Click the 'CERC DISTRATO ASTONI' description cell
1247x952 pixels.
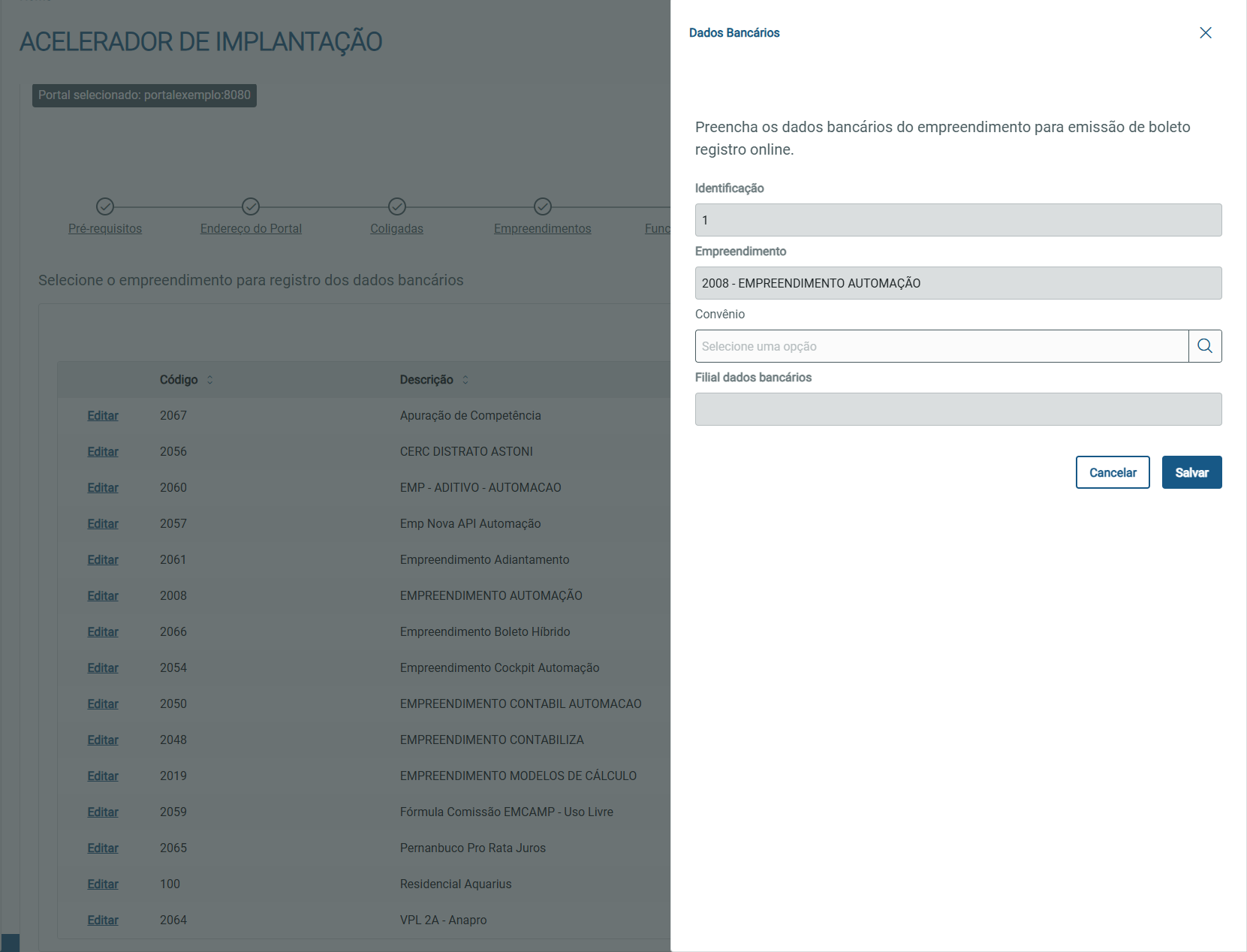(x=466, y=452)
